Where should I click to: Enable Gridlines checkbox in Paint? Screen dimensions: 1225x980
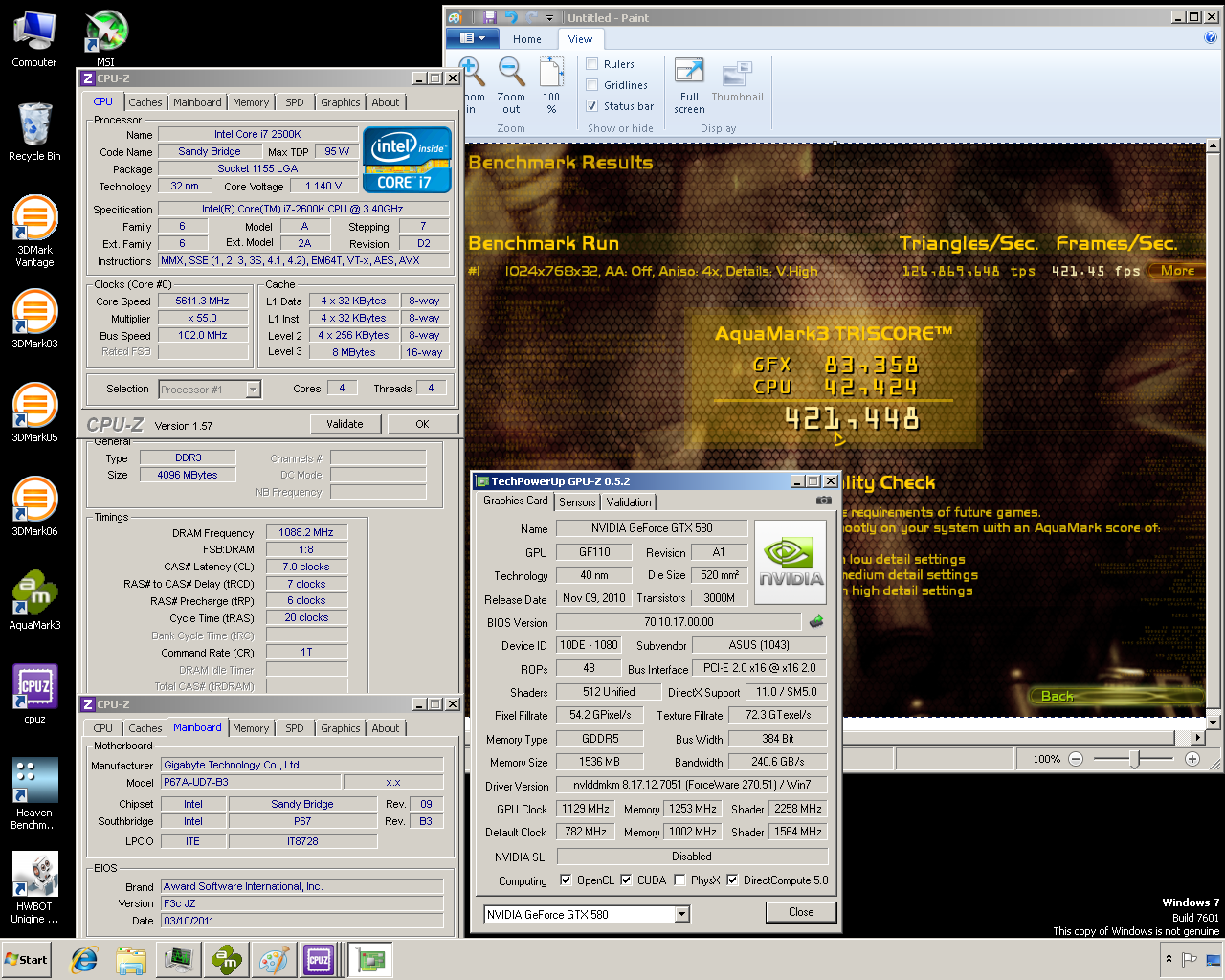pyautogui.click(x=591, y=85)
